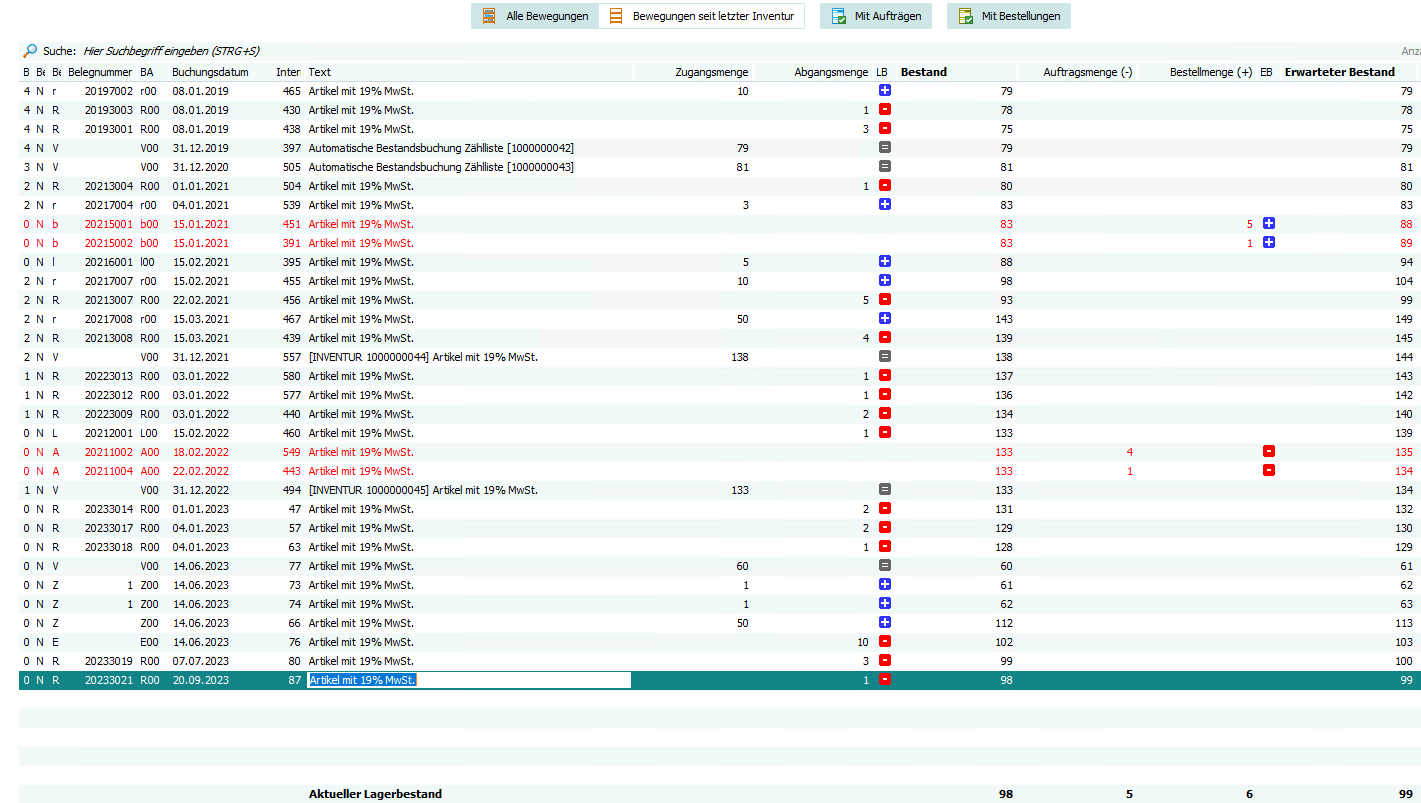The image size is (1421, 803).
Task: Click the red minus icon for document 20193003
Action: 885,110
